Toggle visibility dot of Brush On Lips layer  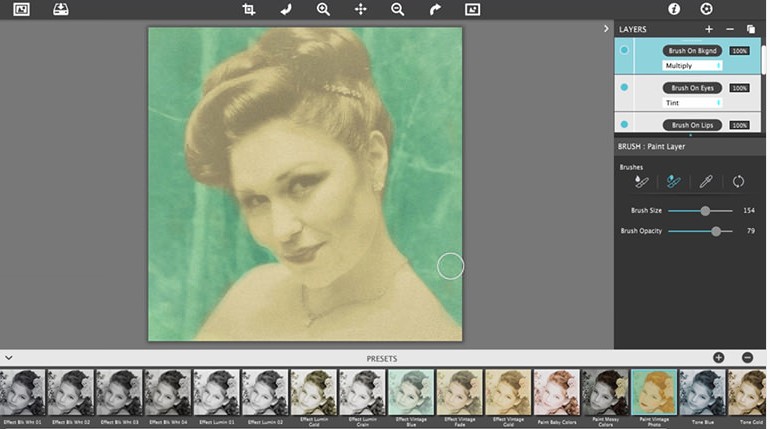coord(625,124)
